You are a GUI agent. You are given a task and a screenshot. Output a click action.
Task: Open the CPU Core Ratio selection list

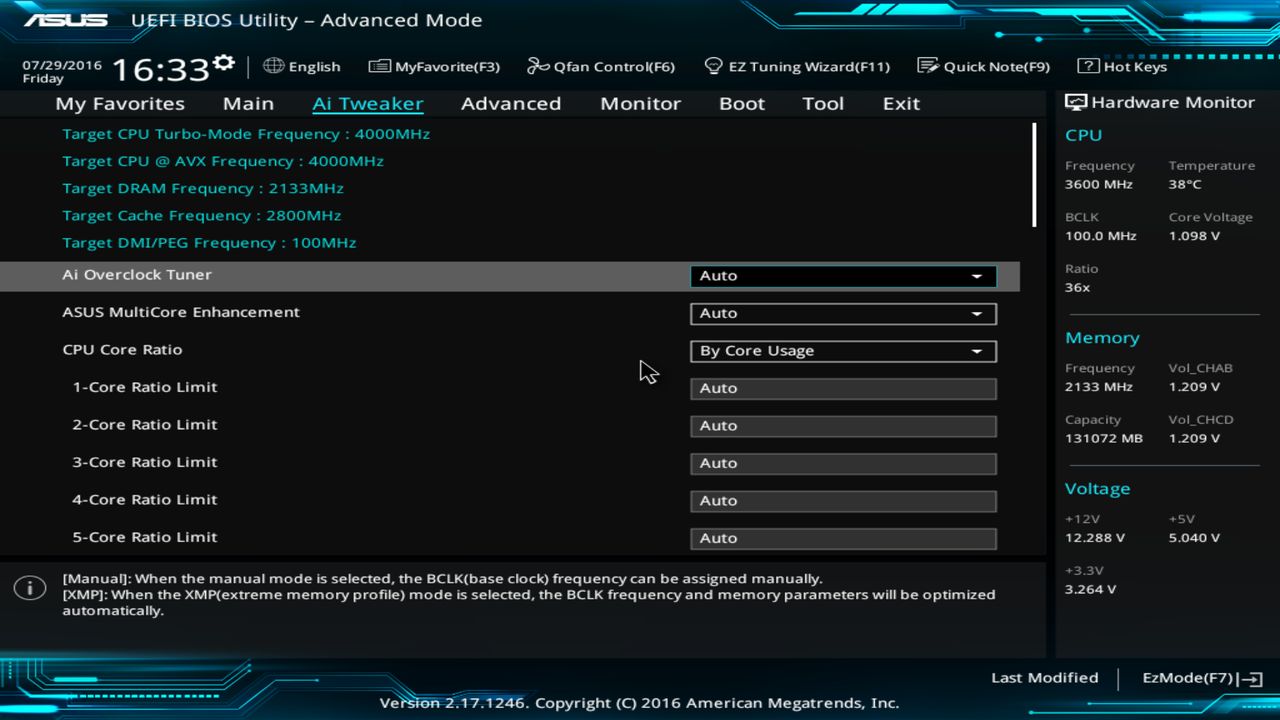843,351
